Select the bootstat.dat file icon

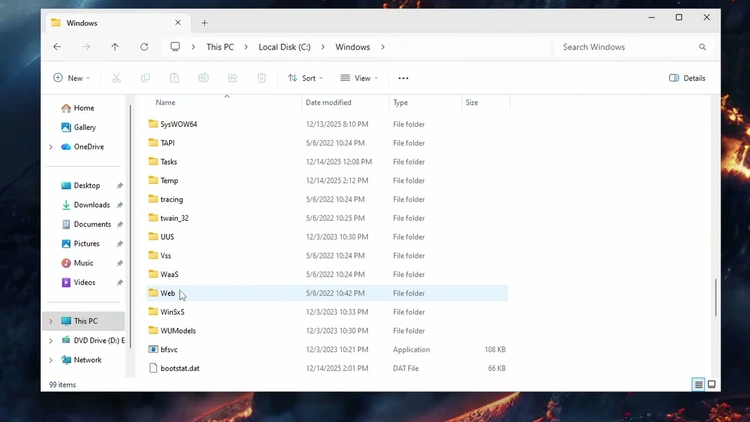click(x=153, y=368)
